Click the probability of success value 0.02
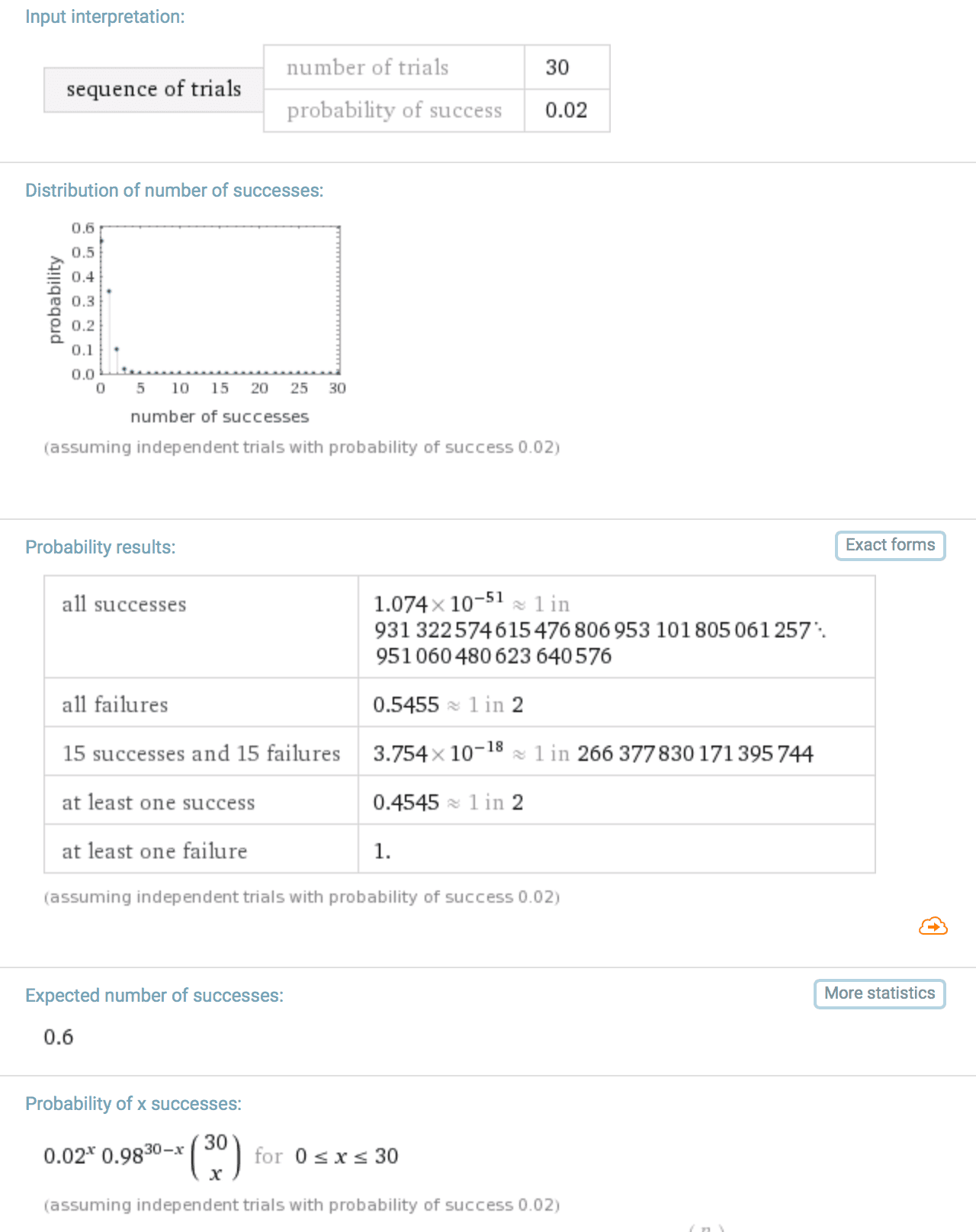This screenshot has width=976, height=1232. [566, 111]
